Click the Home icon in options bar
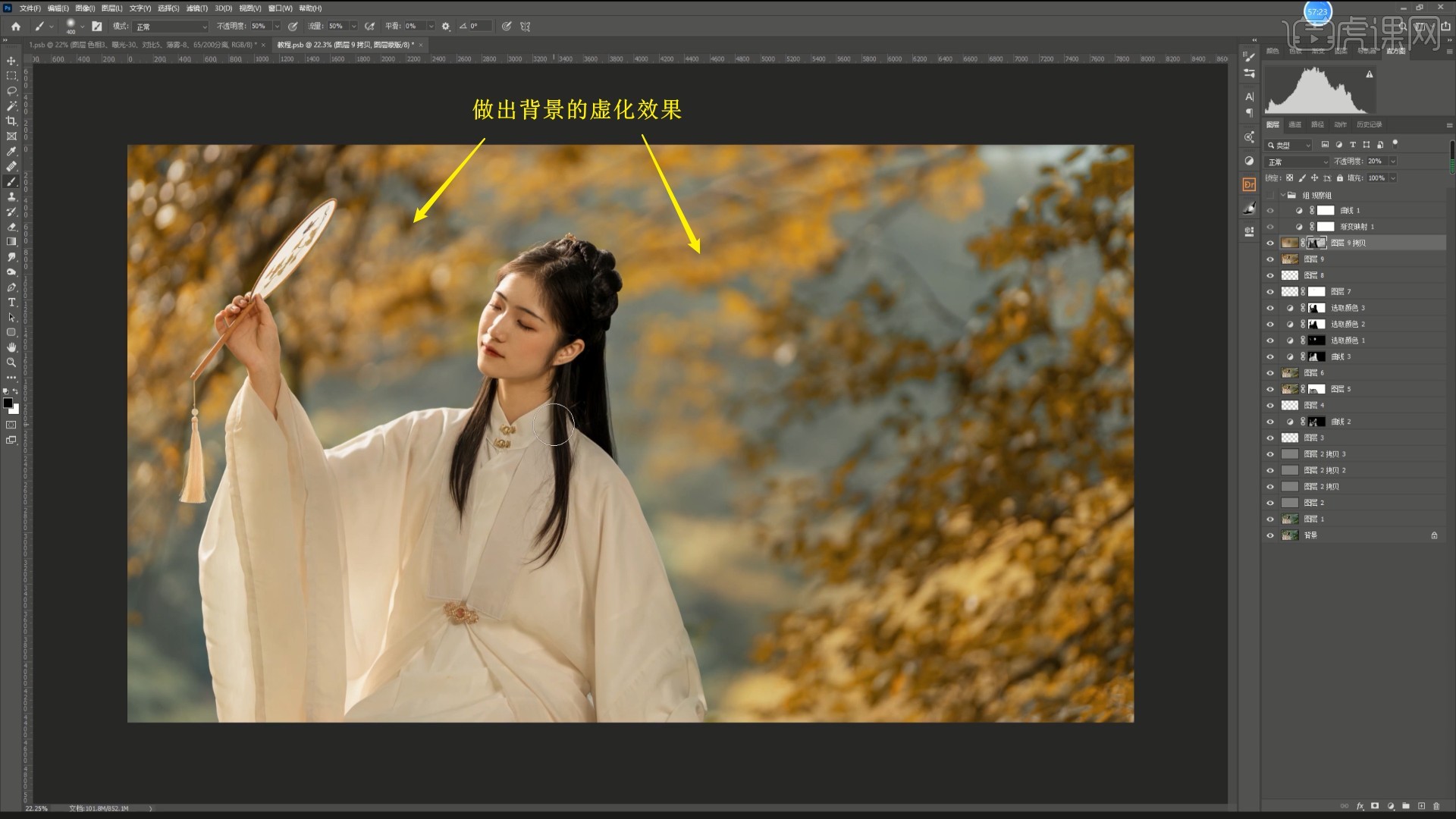Viewport: 1456px width, 819px height. coord(15,26)
